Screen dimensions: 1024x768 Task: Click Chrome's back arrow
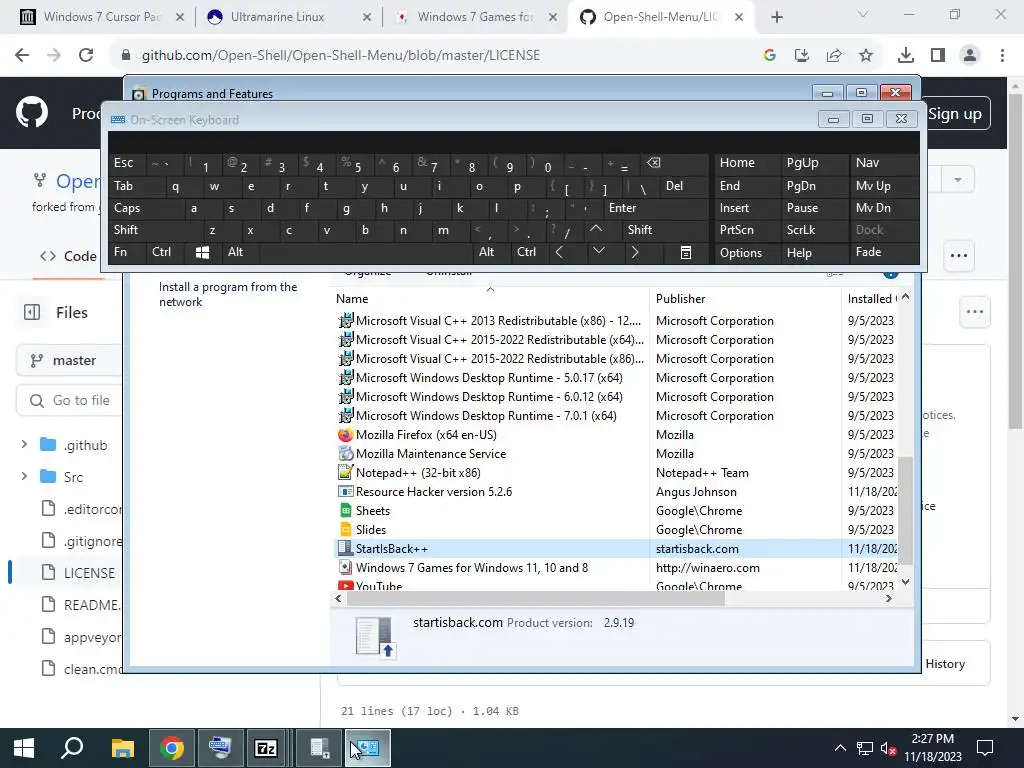coord(22,56)
